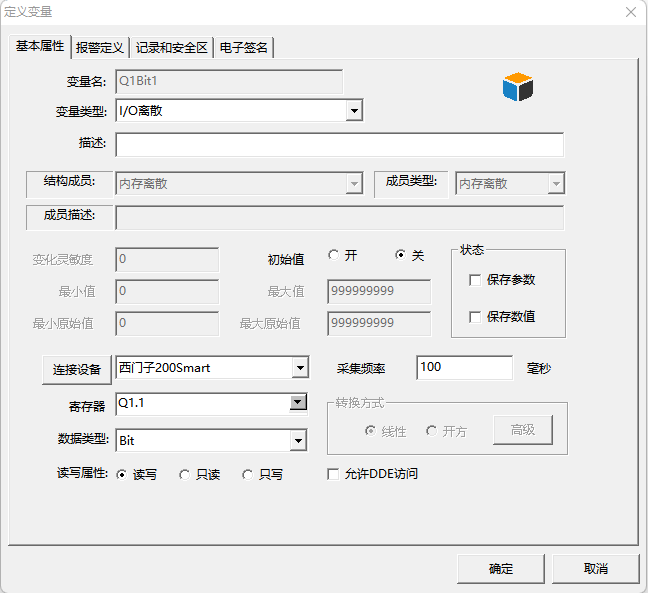Click the 毫秒 unit label
The width and height of the screenshot is (648, 593).
pyautogui.click(x=538, y=369)
